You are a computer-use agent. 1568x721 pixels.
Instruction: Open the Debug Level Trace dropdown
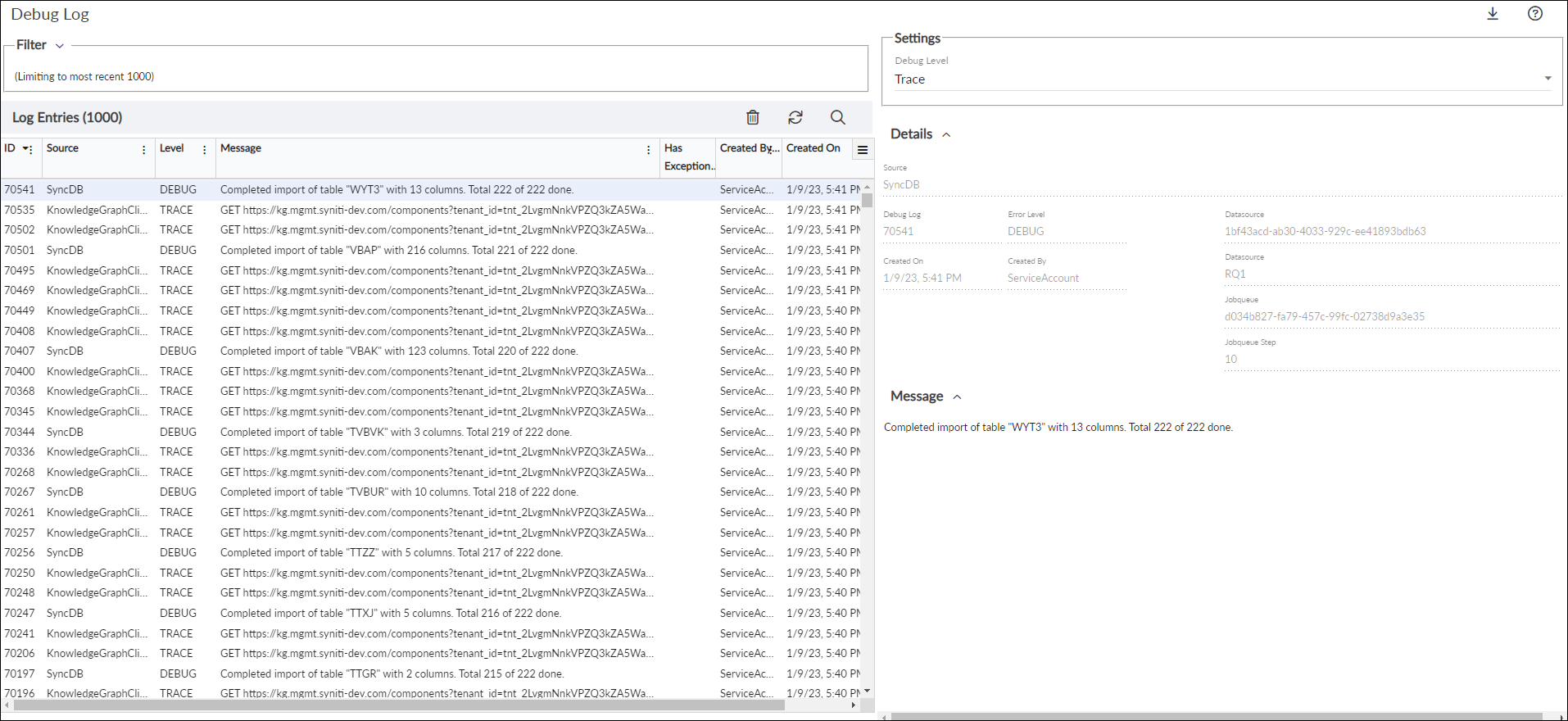click(1222, 79)
